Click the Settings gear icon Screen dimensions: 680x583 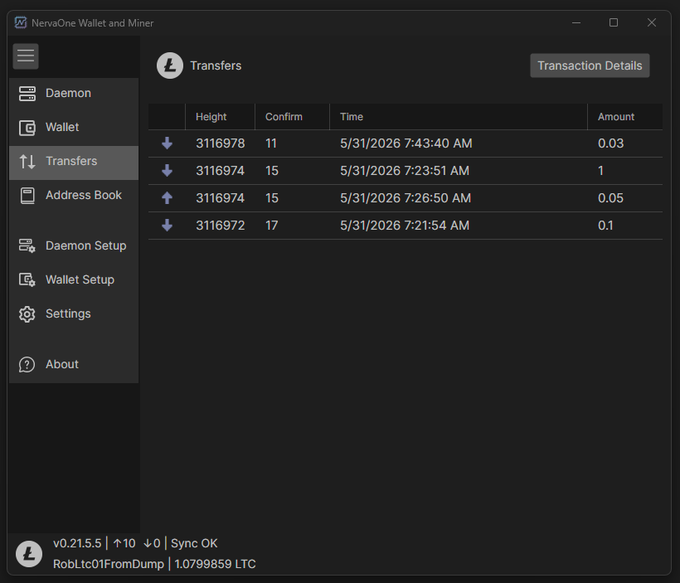(x=27, y=314)
